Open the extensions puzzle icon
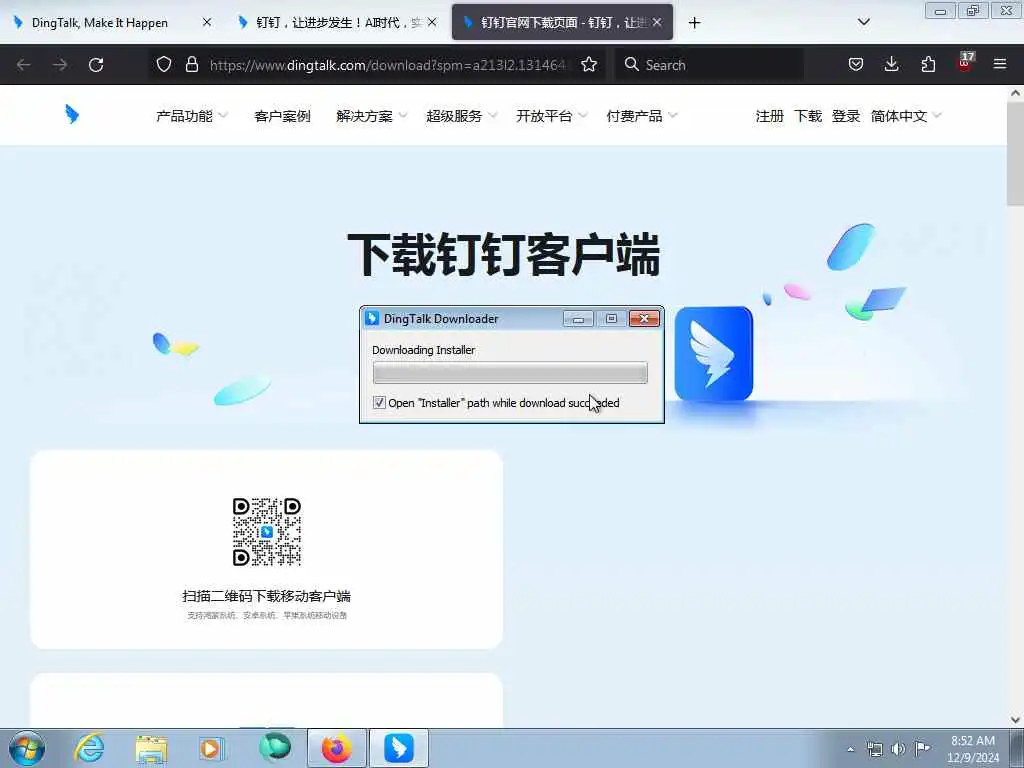The height and width of the screenshot is (768, 1024). point(928,64)
